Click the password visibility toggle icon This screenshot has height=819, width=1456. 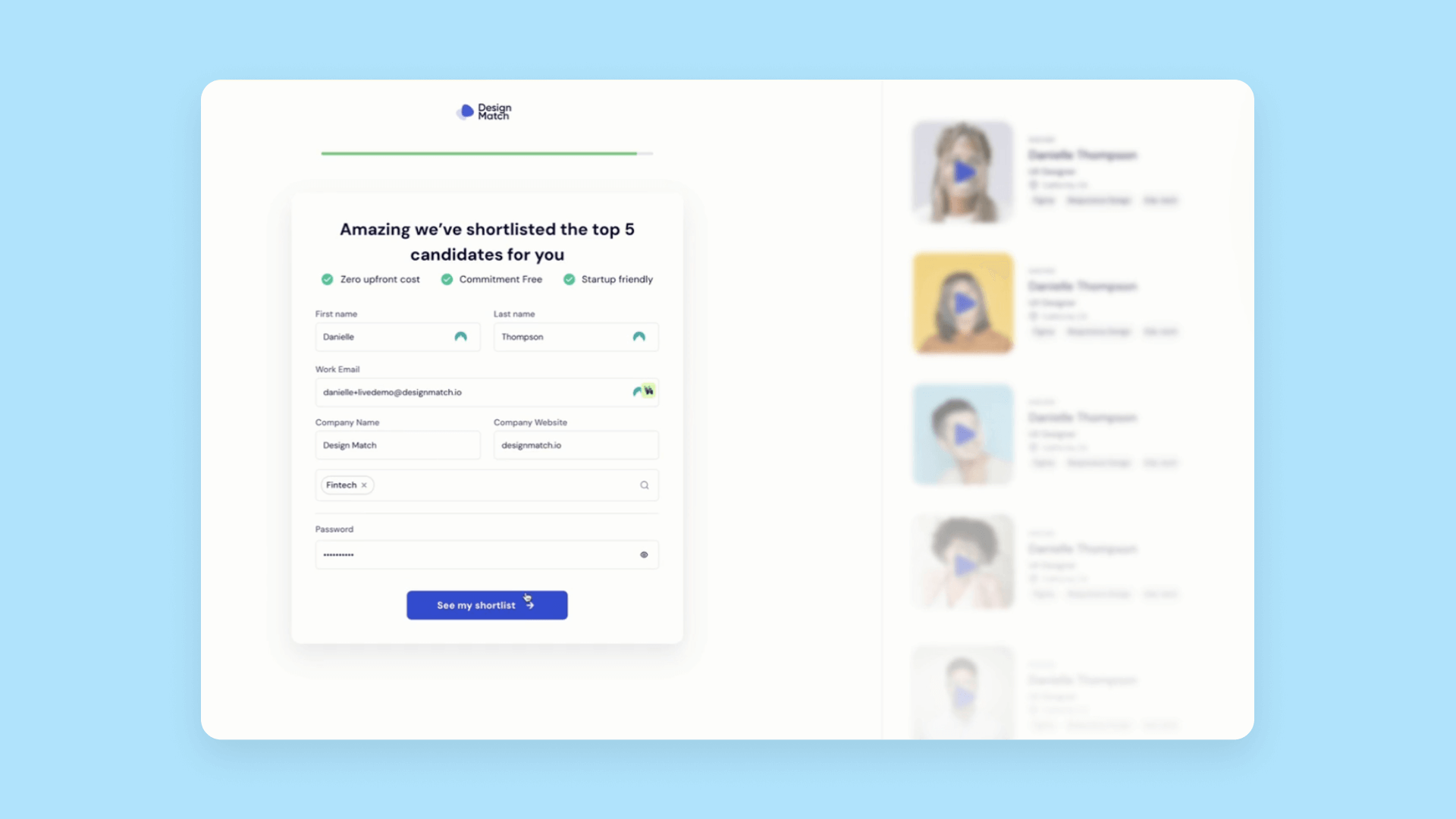[644, 554]
